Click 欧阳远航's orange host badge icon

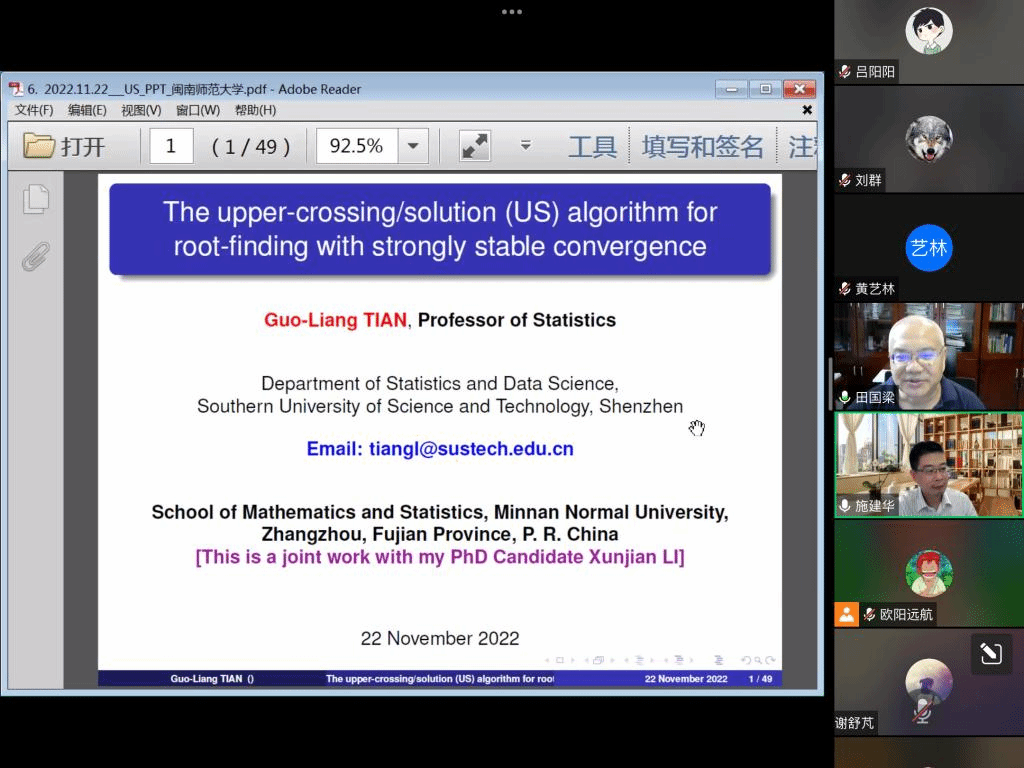846,614
